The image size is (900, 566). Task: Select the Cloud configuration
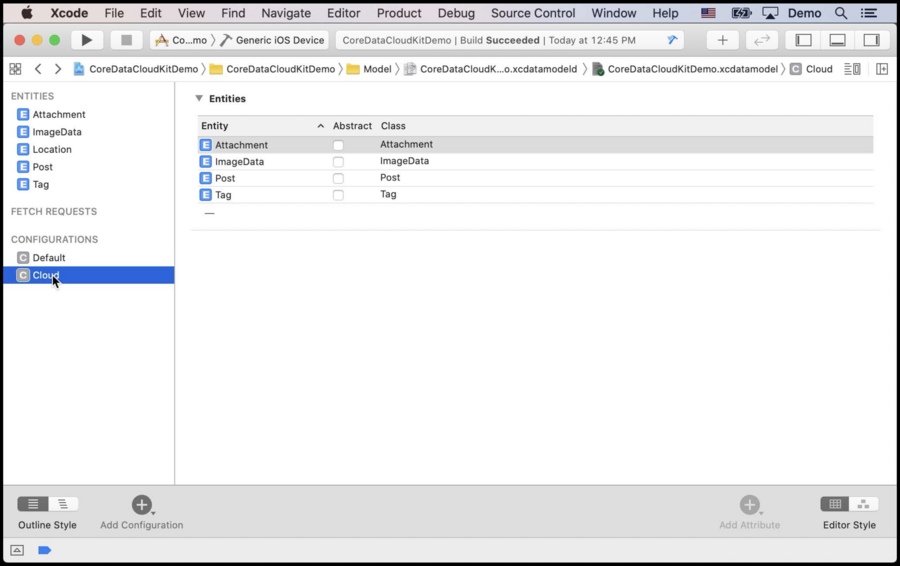(88, 275)
